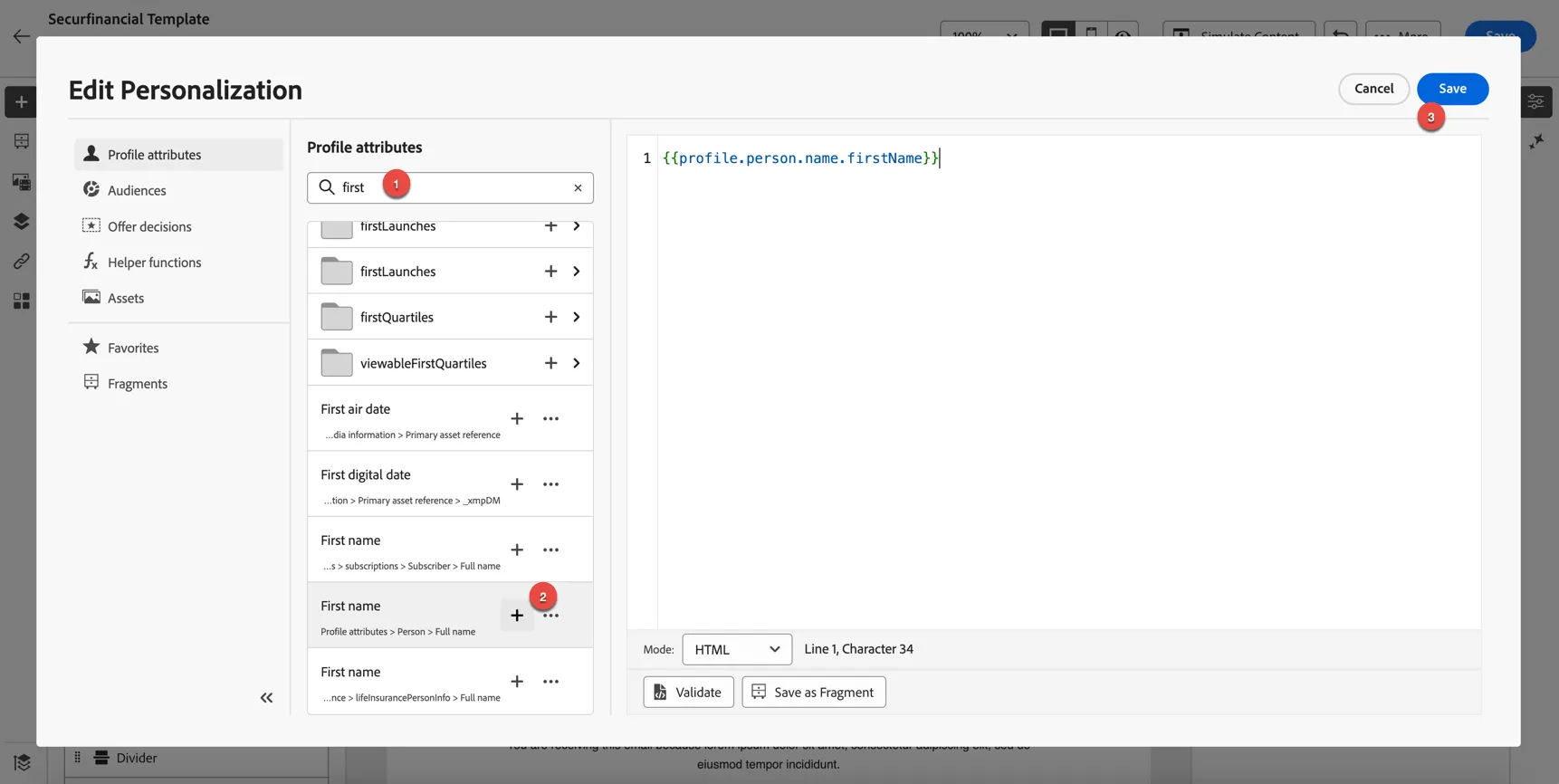Open more options for Subscriber First name
Image resolution: width=1559 pixels, height=784 pixels.
(x=550, y=550)
